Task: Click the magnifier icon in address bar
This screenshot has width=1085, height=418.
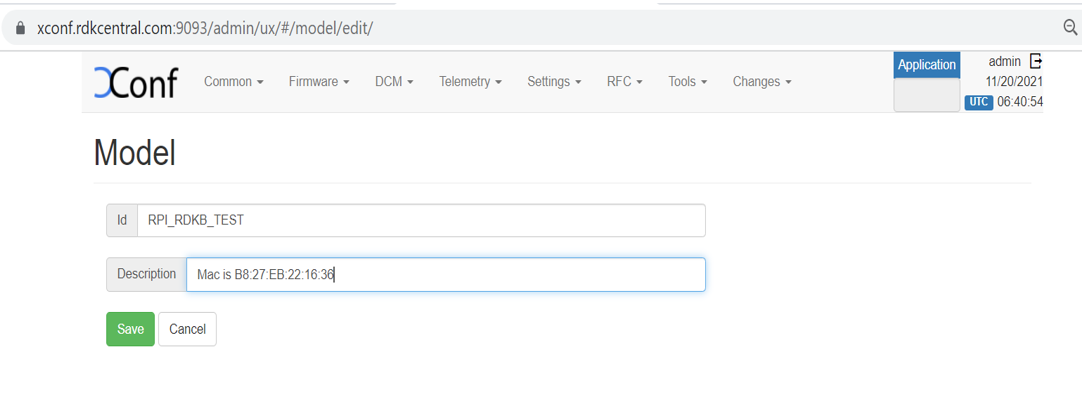Action: point(1071,28)
